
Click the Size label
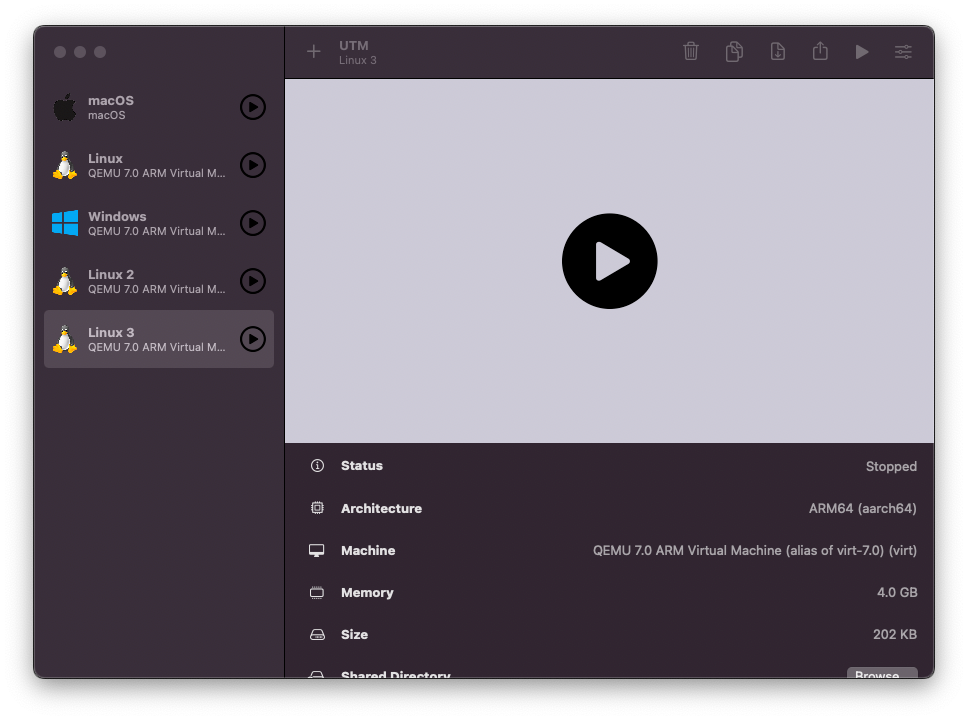tap(354, 635)
